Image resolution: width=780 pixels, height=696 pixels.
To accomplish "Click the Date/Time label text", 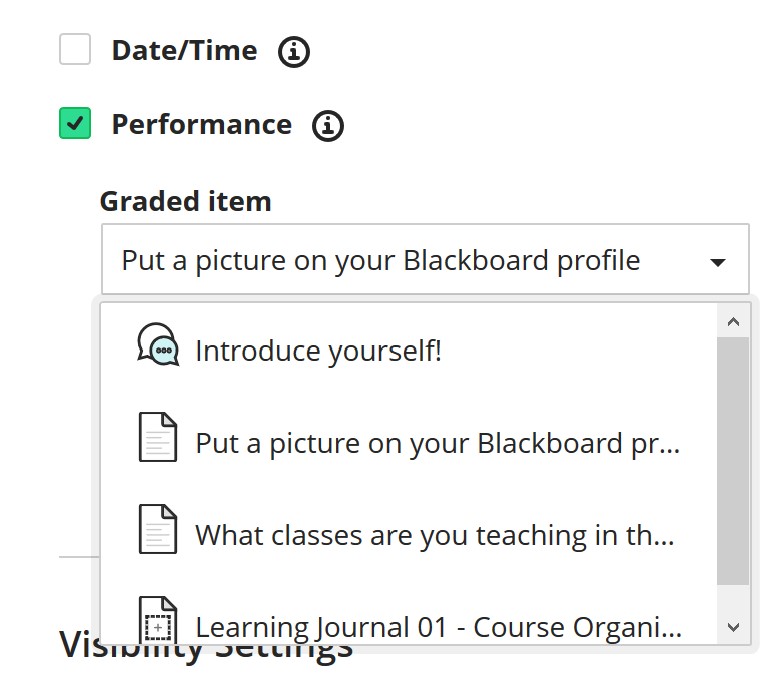I will [185, 51].
